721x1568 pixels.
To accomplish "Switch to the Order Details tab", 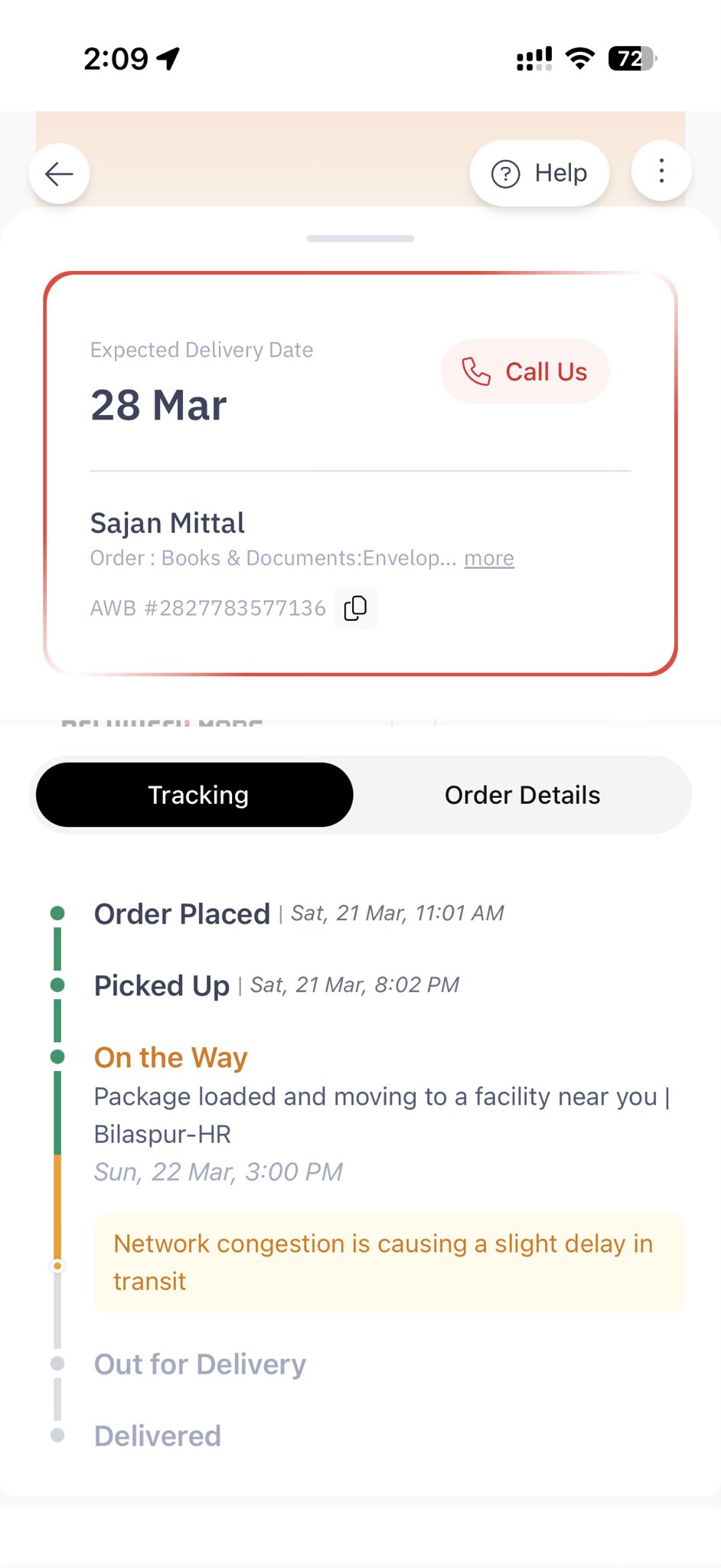I will pos(522,795).
